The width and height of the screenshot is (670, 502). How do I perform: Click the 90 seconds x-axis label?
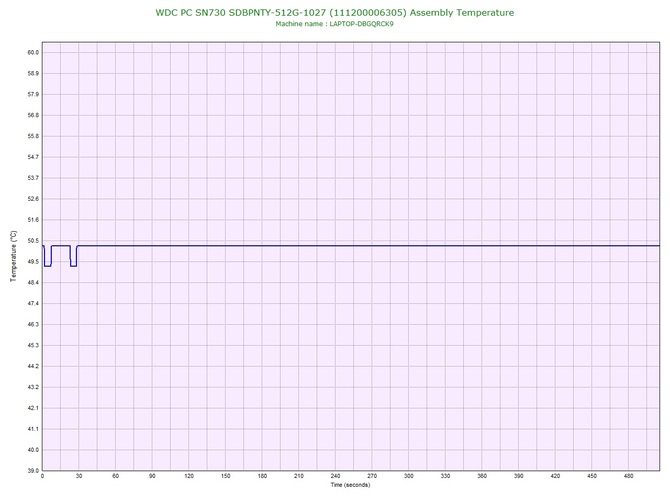click(152, 476)
